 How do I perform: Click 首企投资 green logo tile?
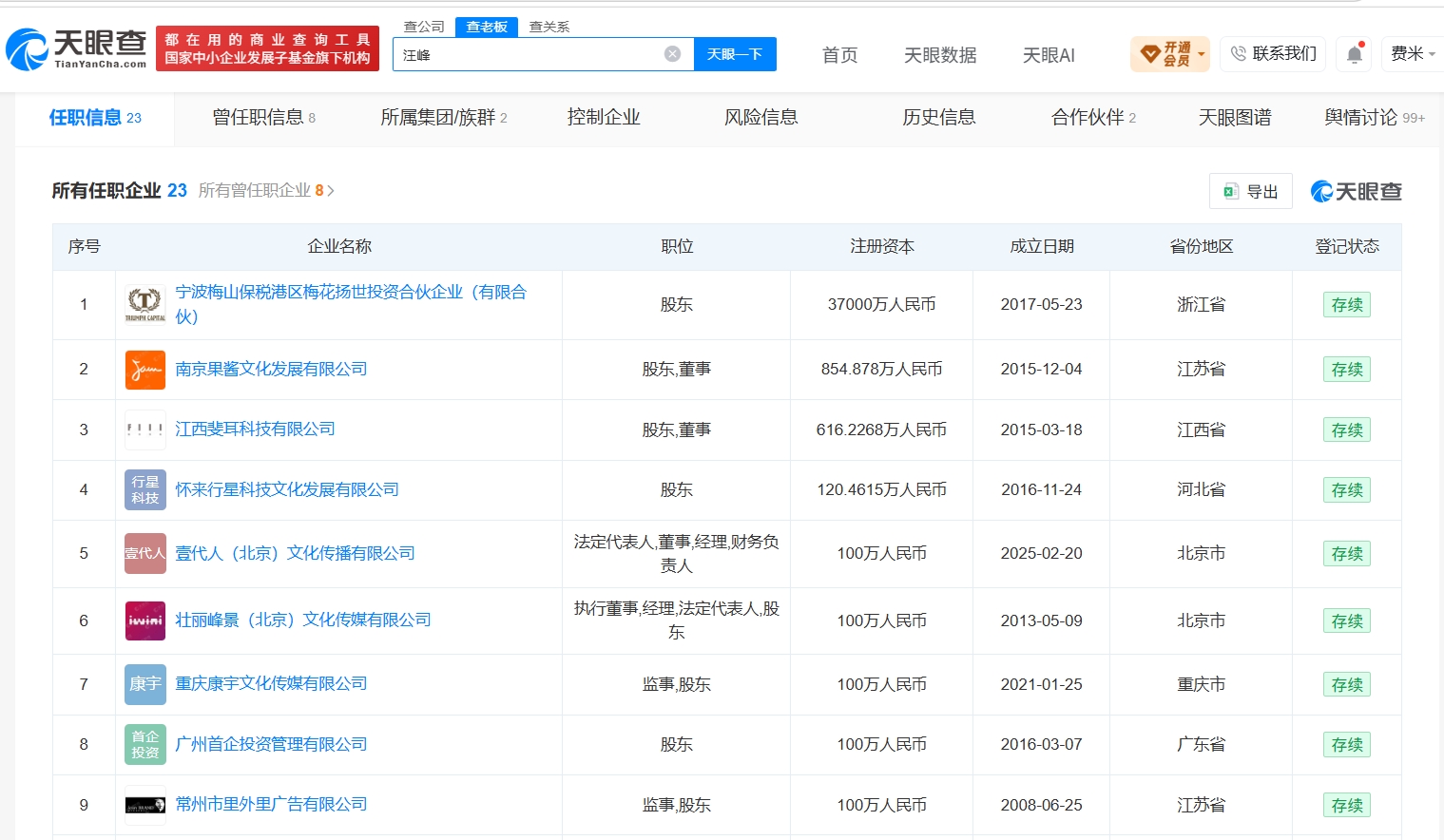click(x=145, y=744)
